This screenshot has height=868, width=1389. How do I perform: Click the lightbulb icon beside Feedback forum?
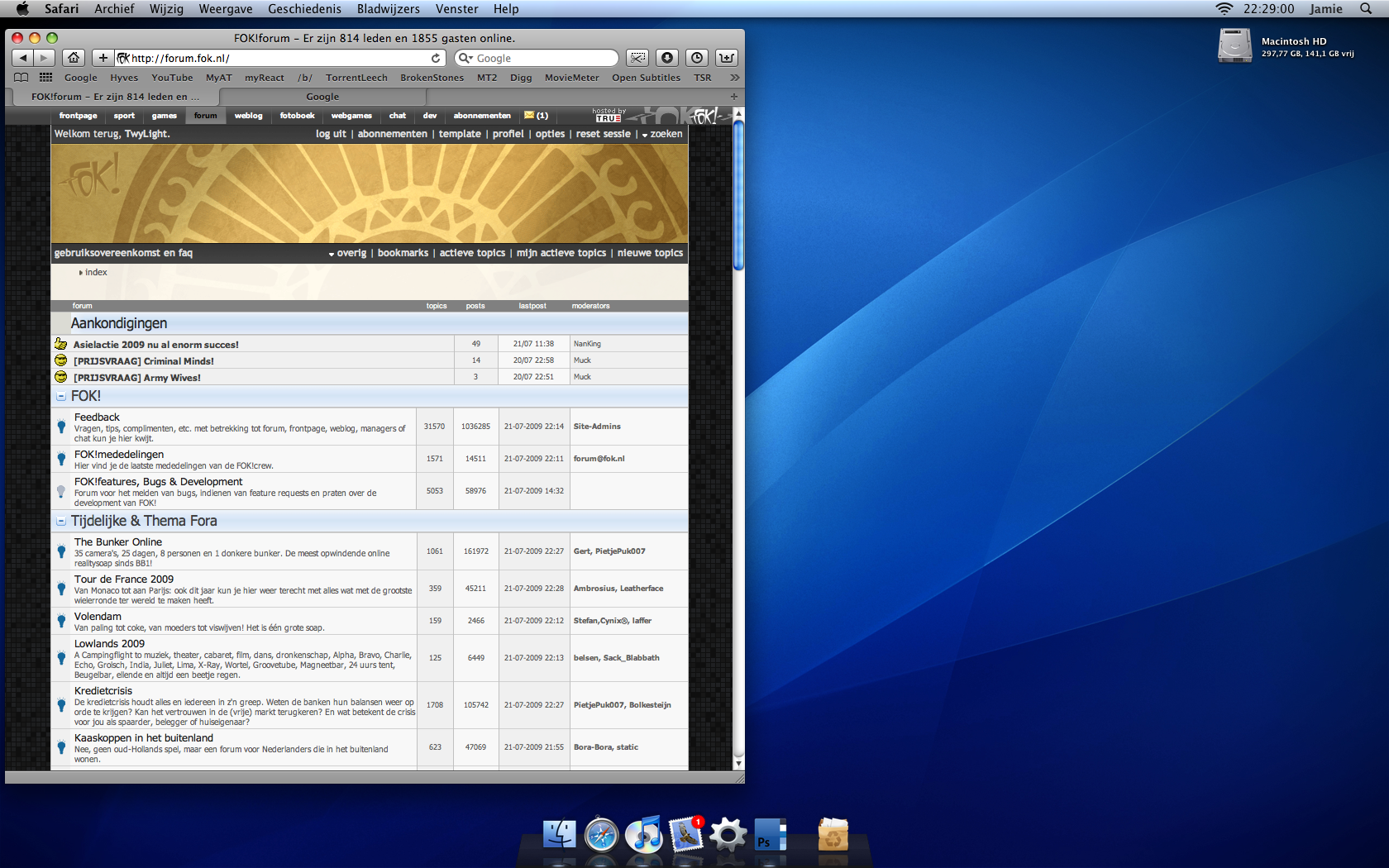pos(61,427)
